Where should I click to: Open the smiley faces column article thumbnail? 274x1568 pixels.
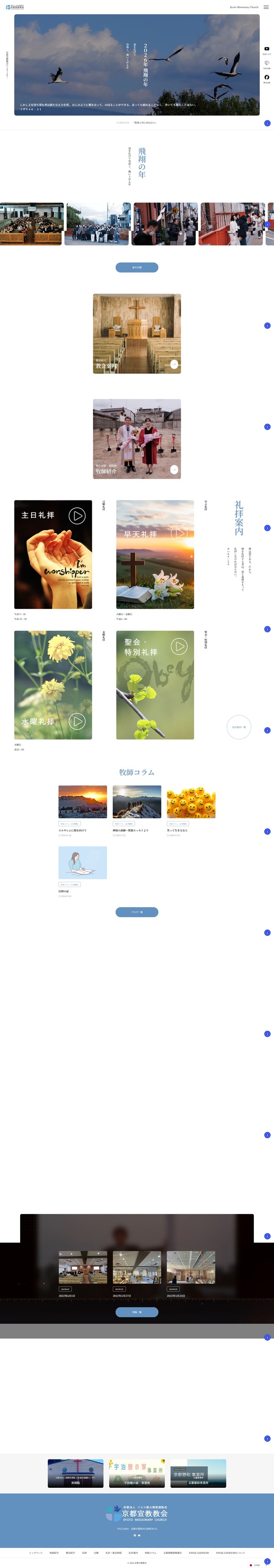pos(191,802)
